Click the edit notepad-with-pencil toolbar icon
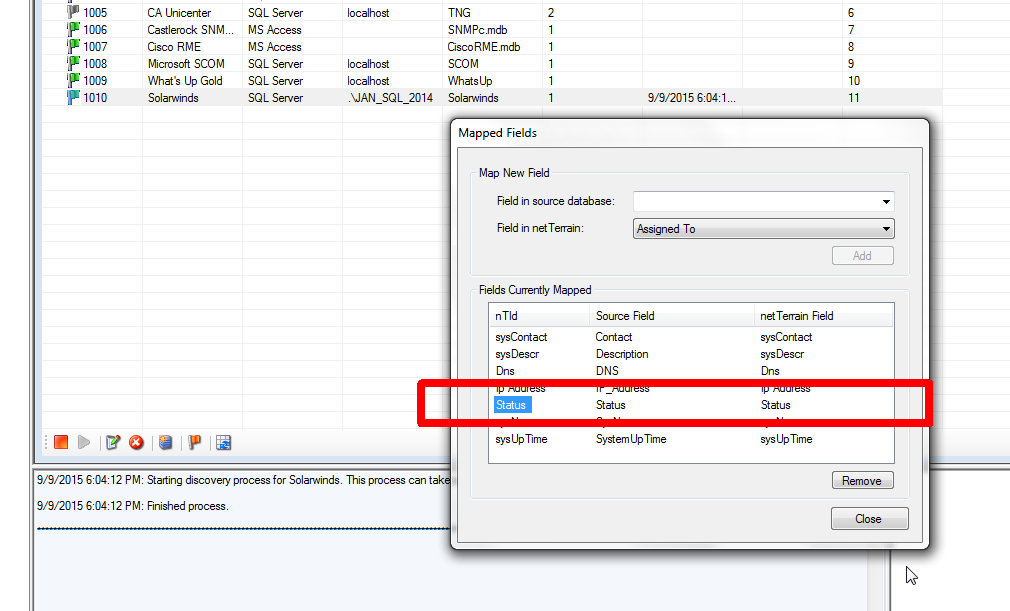1010x611 pixels. [x=113, y=442]
